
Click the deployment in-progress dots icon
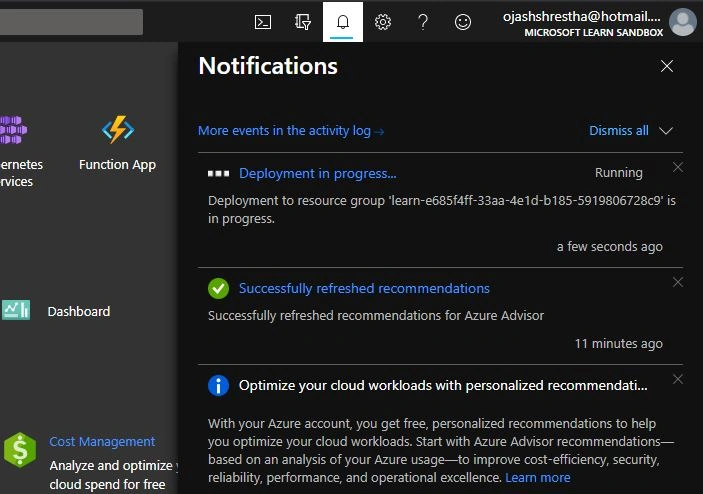pyautogui.click(x=218, y=173)
